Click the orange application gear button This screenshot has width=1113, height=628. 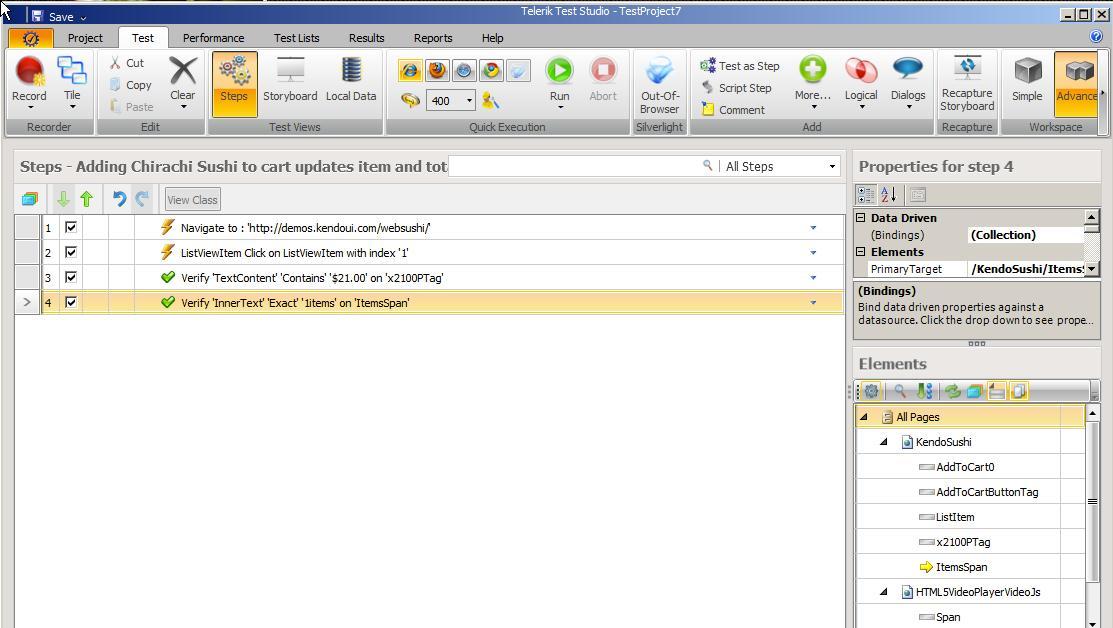coord(31,38)
